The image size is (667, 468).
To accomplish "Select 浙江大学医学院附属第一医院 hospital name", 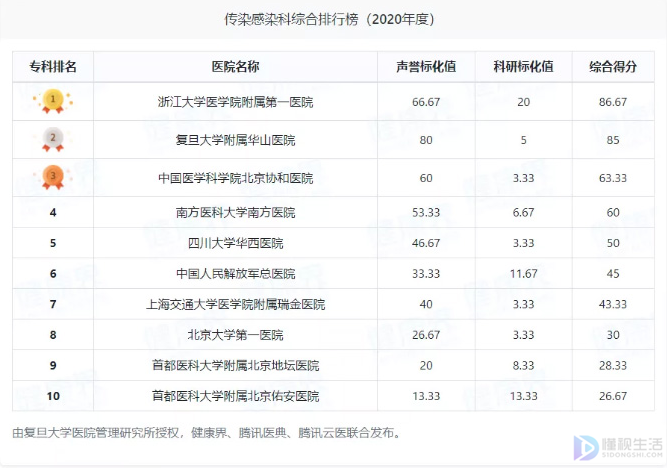I will point(235,102).
